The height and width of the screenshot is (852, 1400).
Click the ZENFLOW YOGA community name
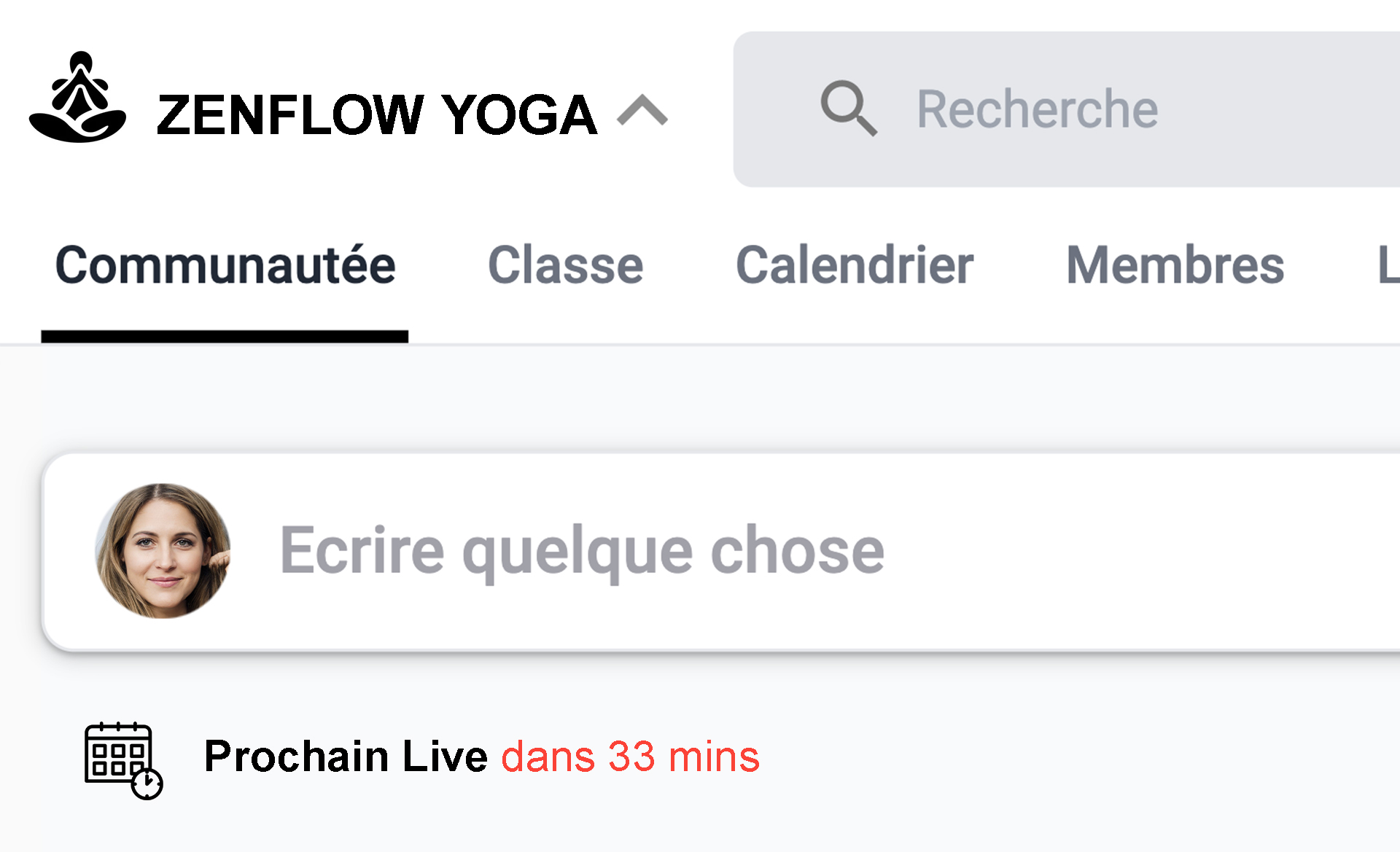point(376,114)
